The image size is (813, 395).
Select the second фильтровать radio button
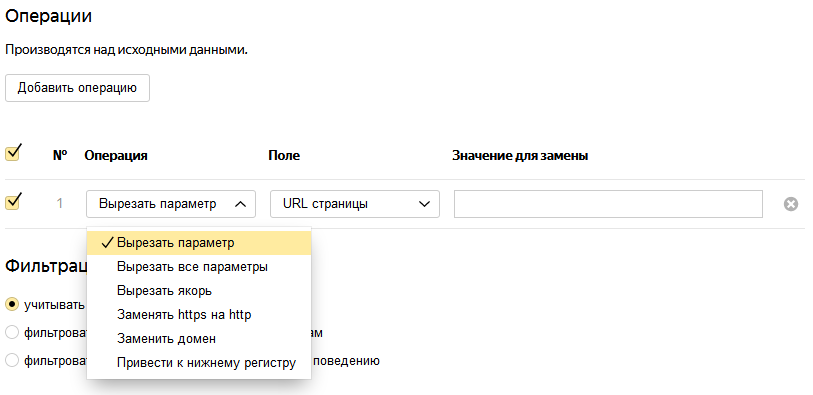[x=12, y=332]
